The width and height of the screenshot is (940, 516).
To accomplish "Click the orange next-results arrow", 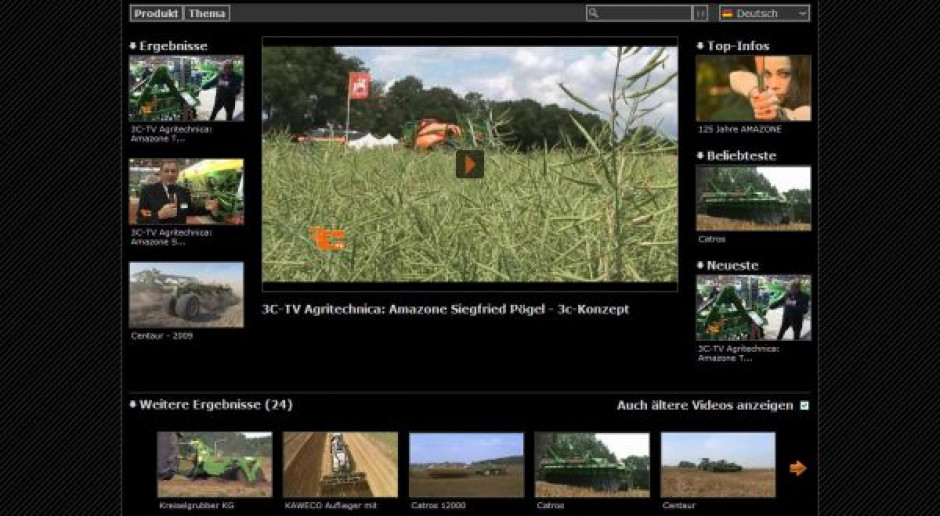I will (x=798, y=468).
